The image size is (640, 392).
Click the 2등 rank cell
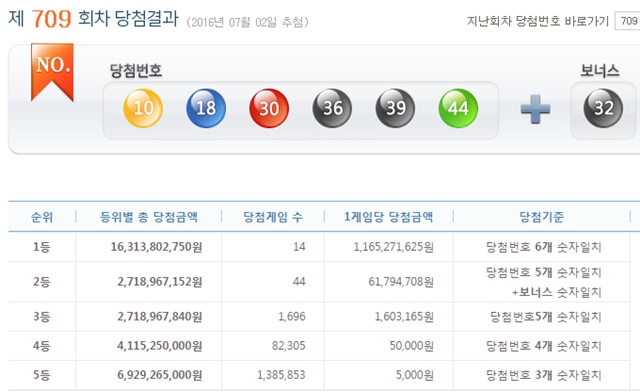pyautogui.click(x=42, y=282)
